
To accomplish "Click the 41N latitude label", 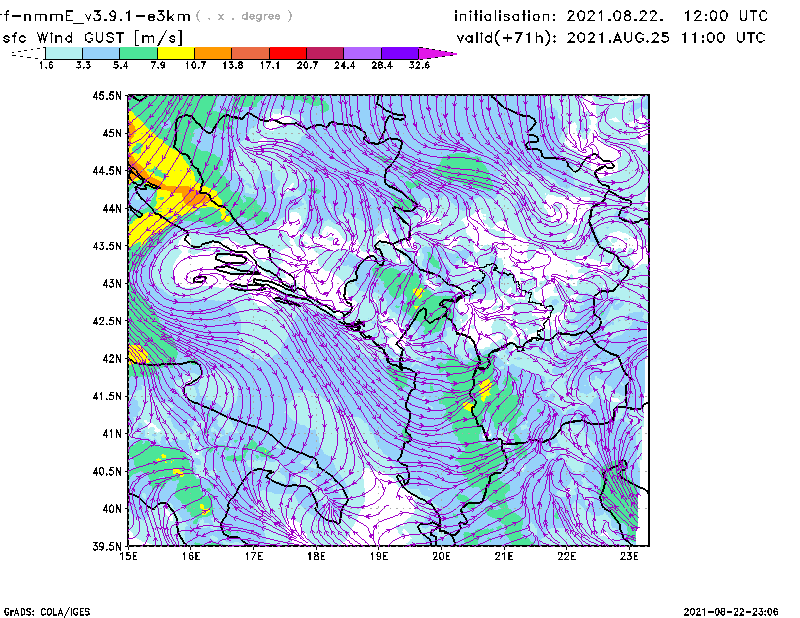I will pos(112,434).
